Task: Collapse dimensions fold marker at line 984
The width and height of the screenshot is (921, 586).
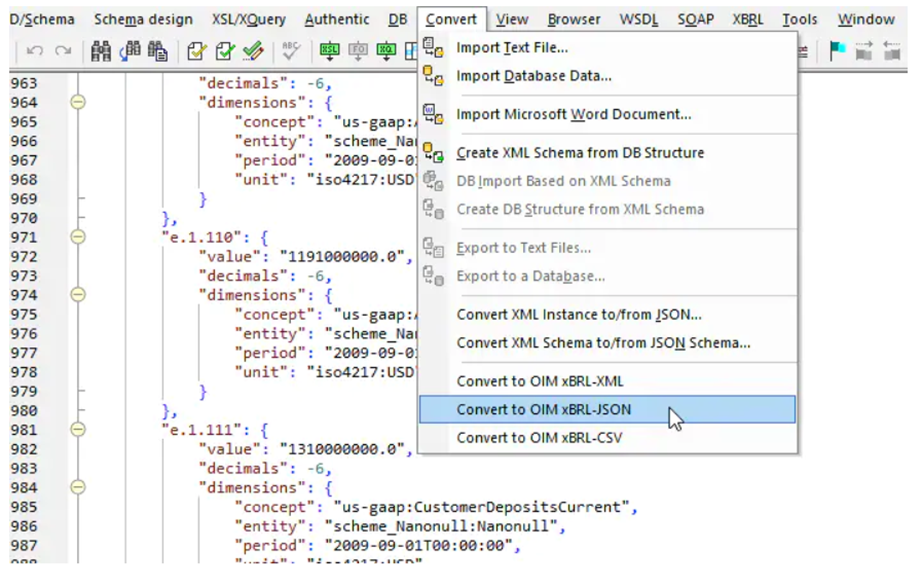Action: (78, 487)
